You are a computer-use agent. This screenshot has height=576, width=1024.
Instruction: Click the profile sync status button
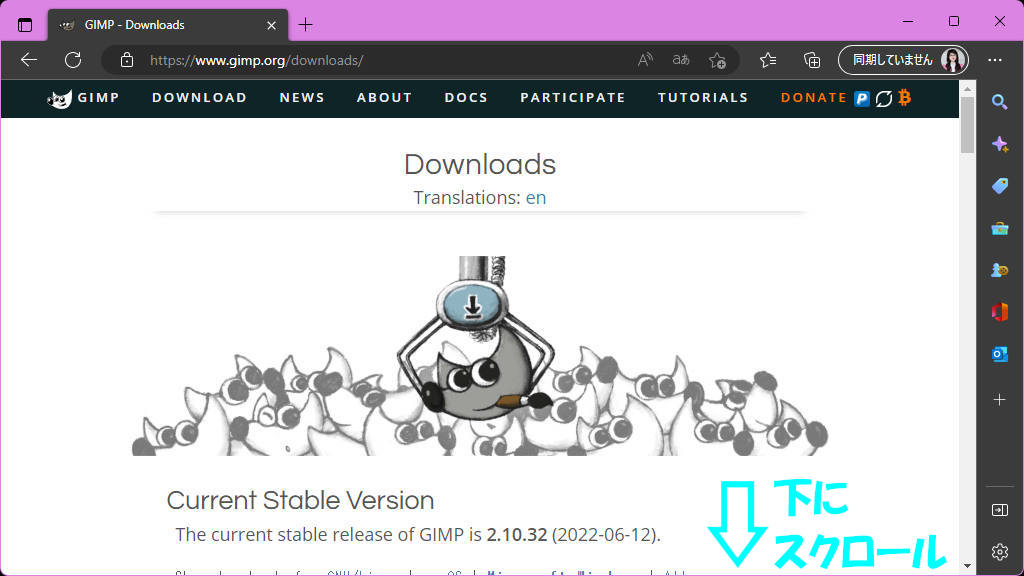click(903, 60)
